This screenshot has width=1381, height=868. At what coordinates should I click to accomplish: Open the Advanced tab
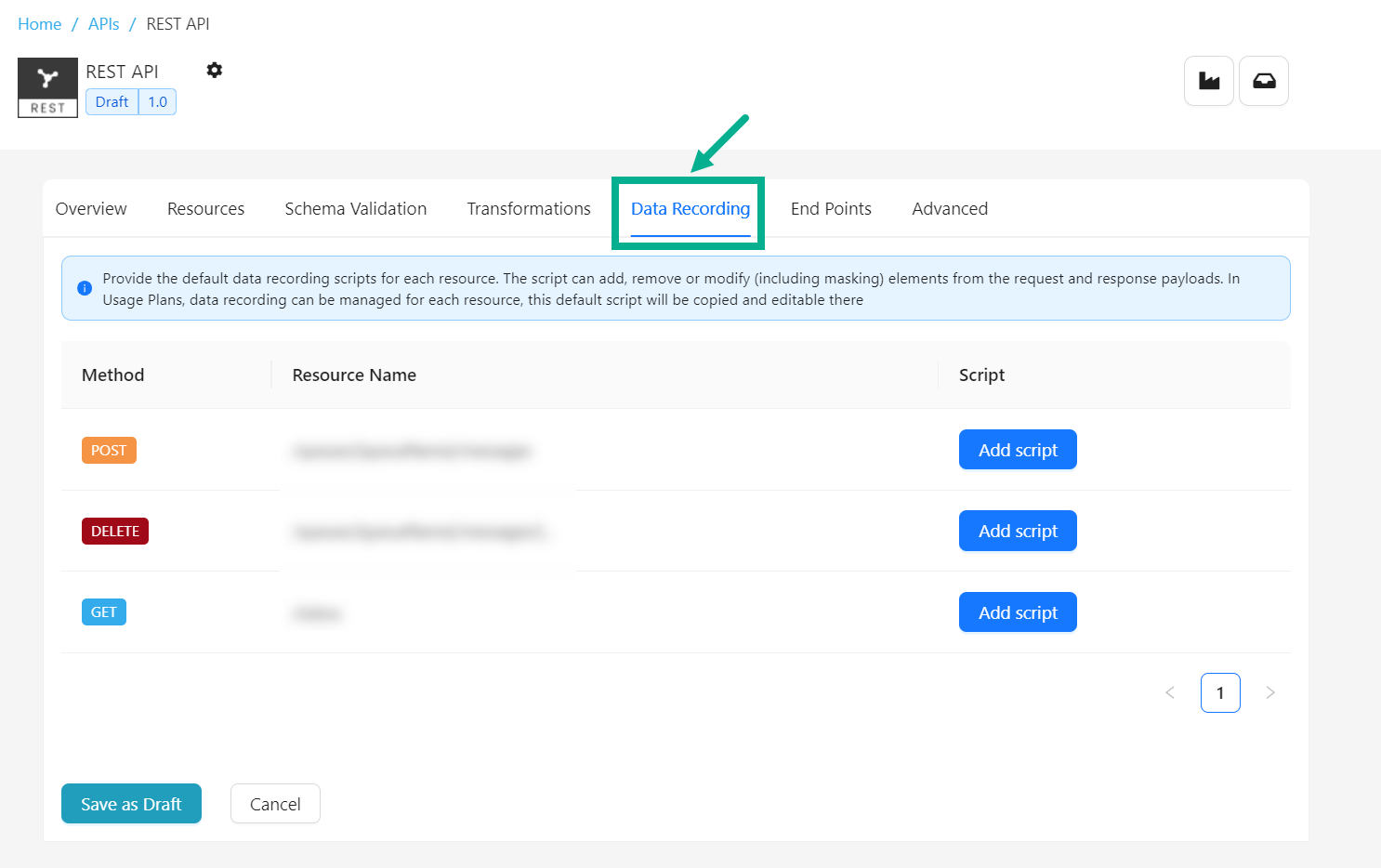(x=949, y=209)
